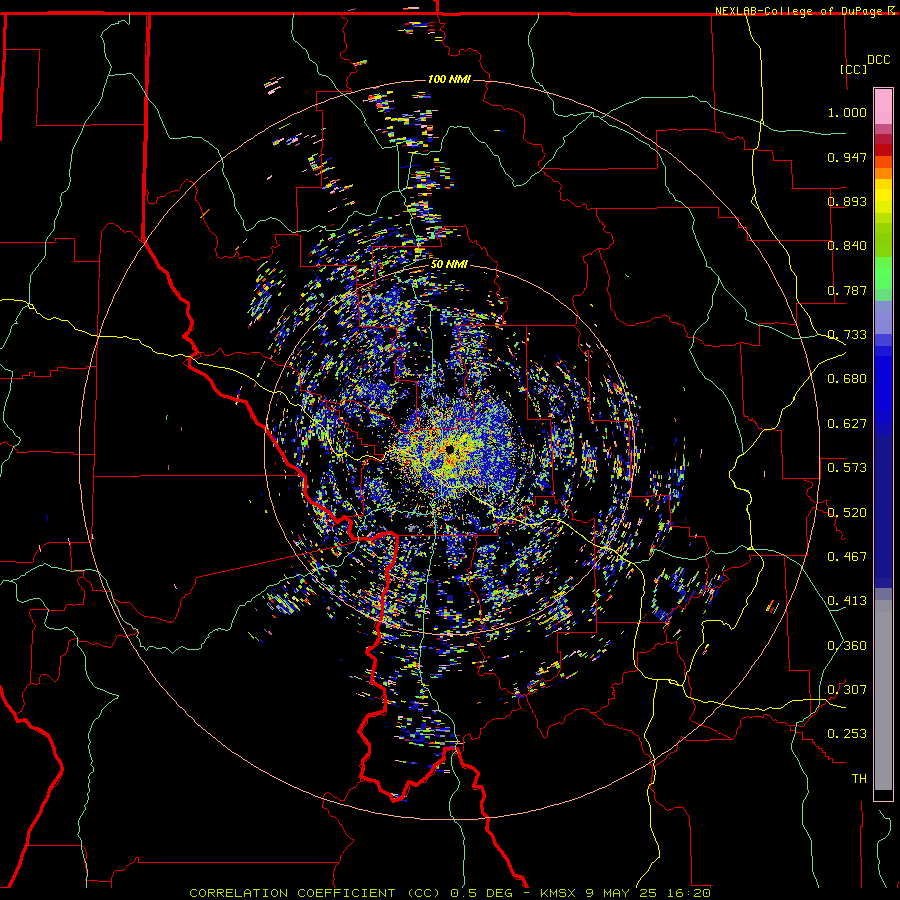Click the 0.733 scale value
Viewport: 900px width, 900px height.
(x=847, y=335)
